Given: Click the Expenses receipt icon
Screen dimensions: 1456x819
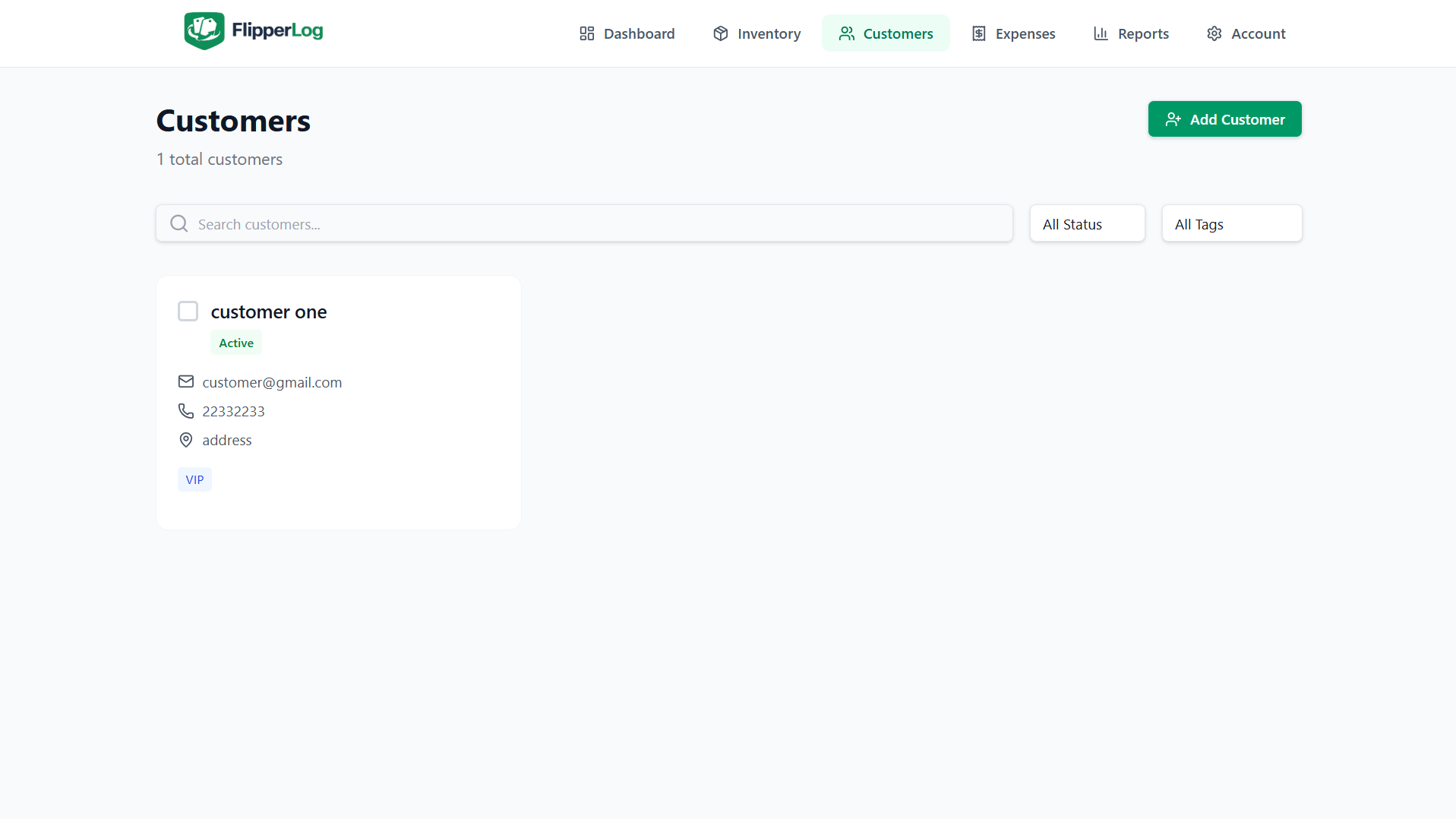Looking at the screenshot, I should click(978, 33).
